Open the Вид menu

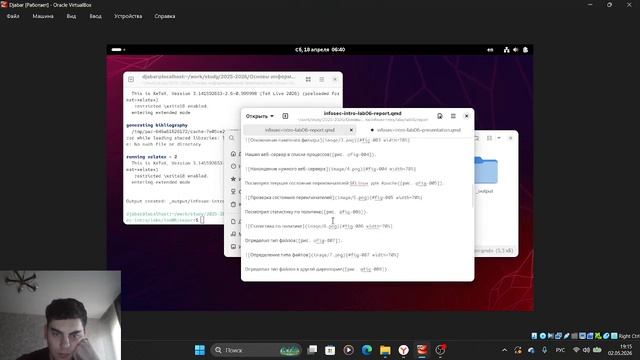coord(71,16)
